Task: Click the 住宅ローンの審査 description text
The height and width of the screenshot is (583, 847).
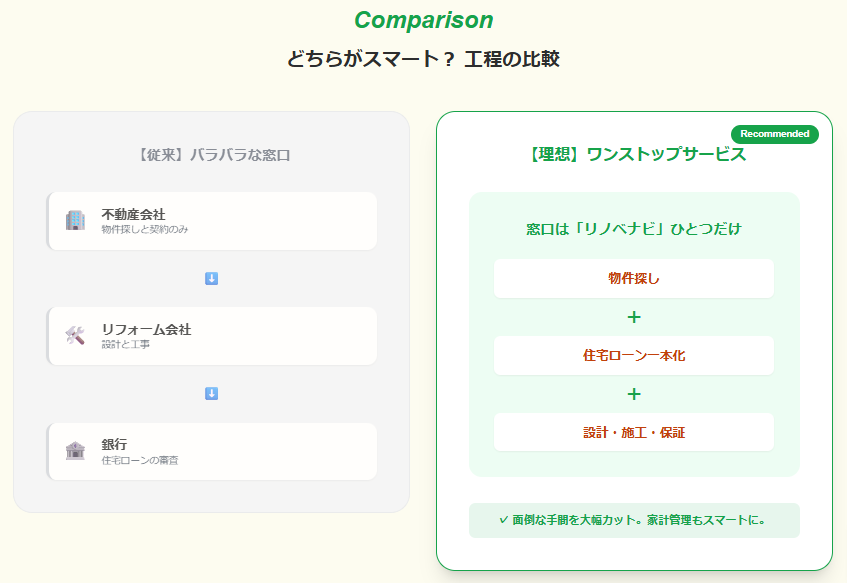Action: coord(140,460)
